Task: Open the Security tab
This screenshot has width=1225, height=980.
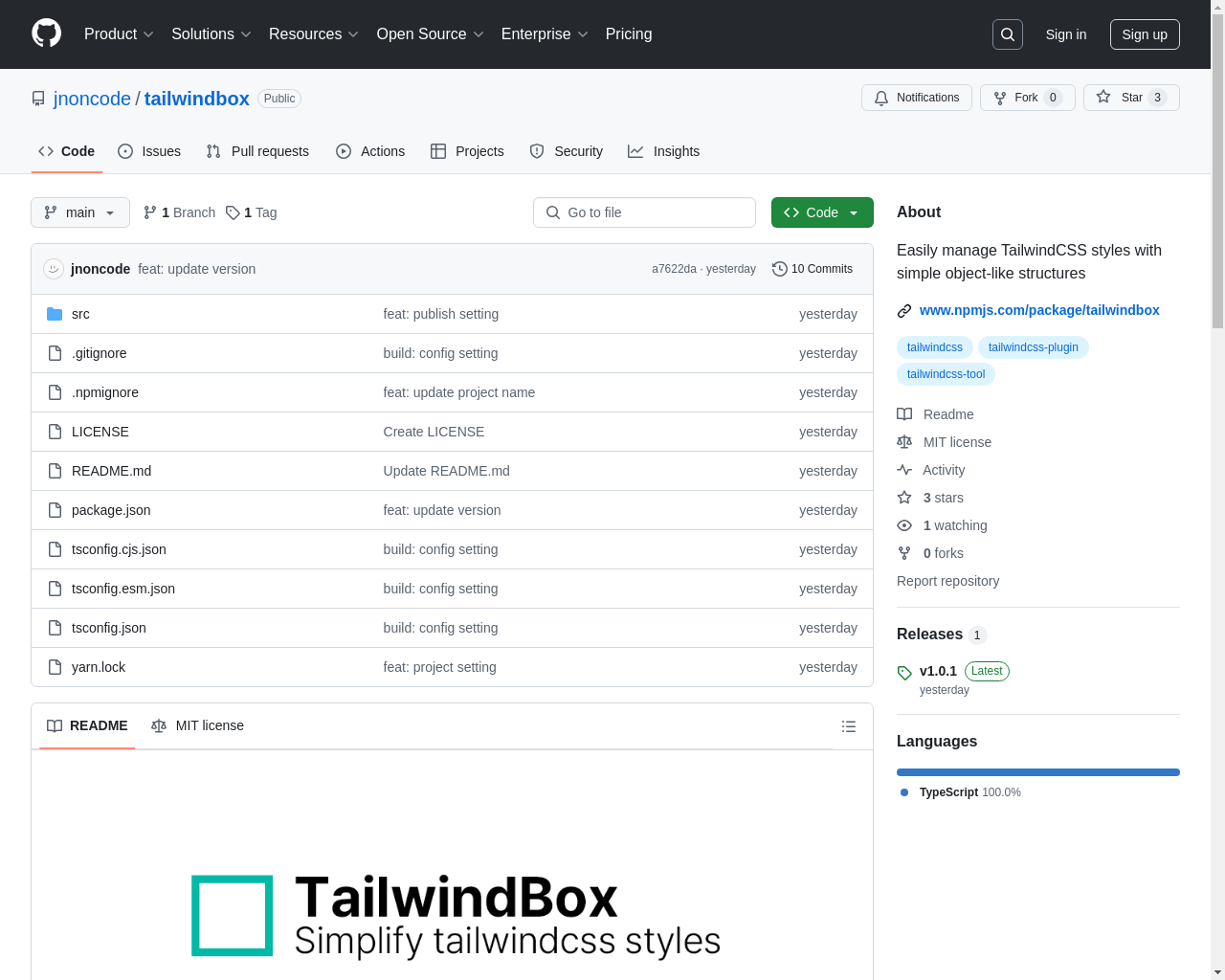Action: pyautogui.click(x=567, y=151)
